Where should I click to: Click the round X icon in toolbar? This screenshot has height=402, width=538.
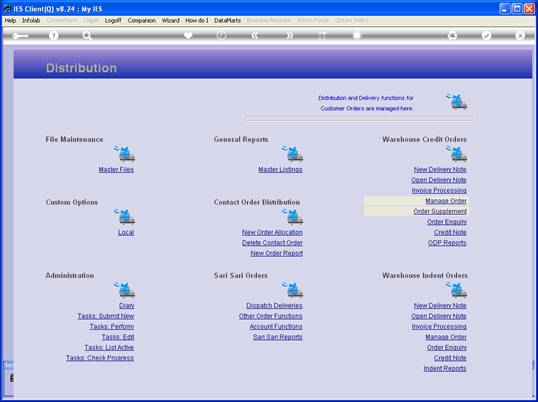point(520,35)
